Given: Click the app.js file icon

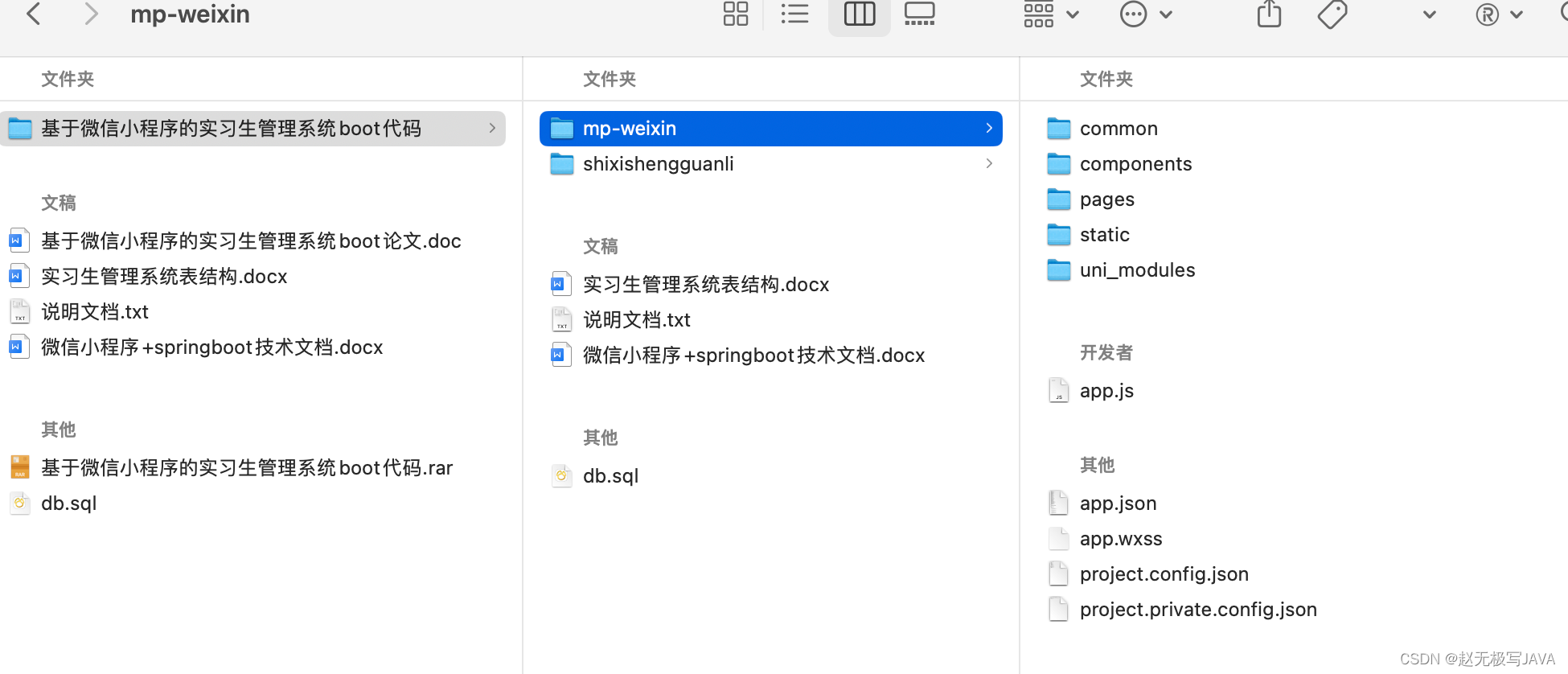Looking at the screenshot, I should click(x=1059, y=391).
